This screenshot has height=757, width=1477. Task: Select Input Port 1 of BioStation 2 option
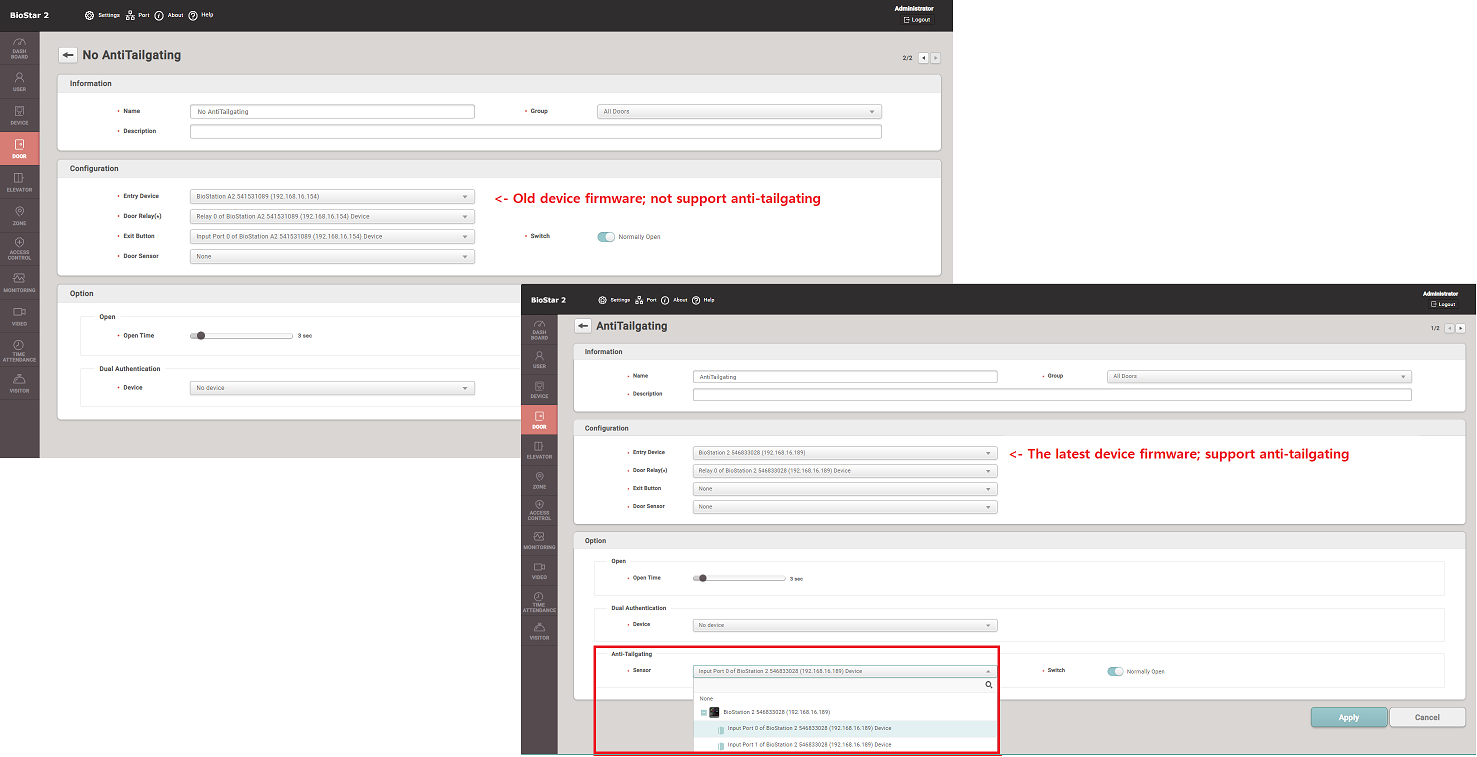845,745
